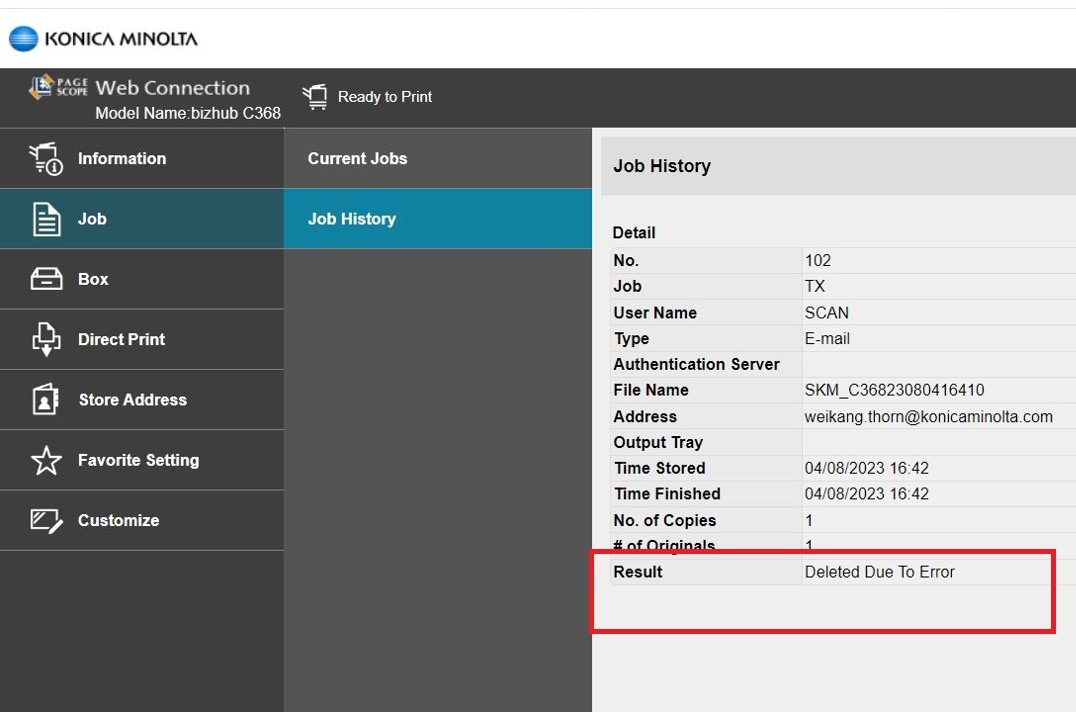Open the Information menu item
This screenshot has width=1076, height=712.
[x=122, y=158]
